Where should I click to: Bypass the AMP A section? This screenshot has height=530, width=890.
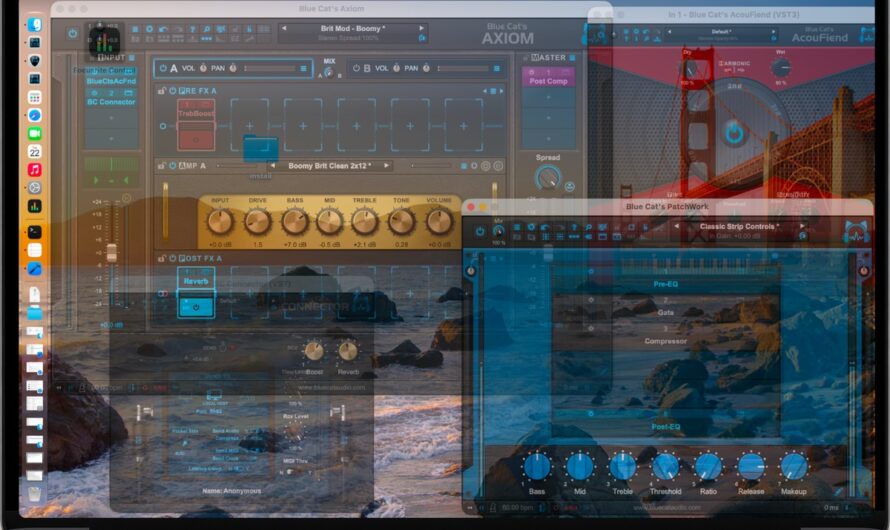click(172, 166)
